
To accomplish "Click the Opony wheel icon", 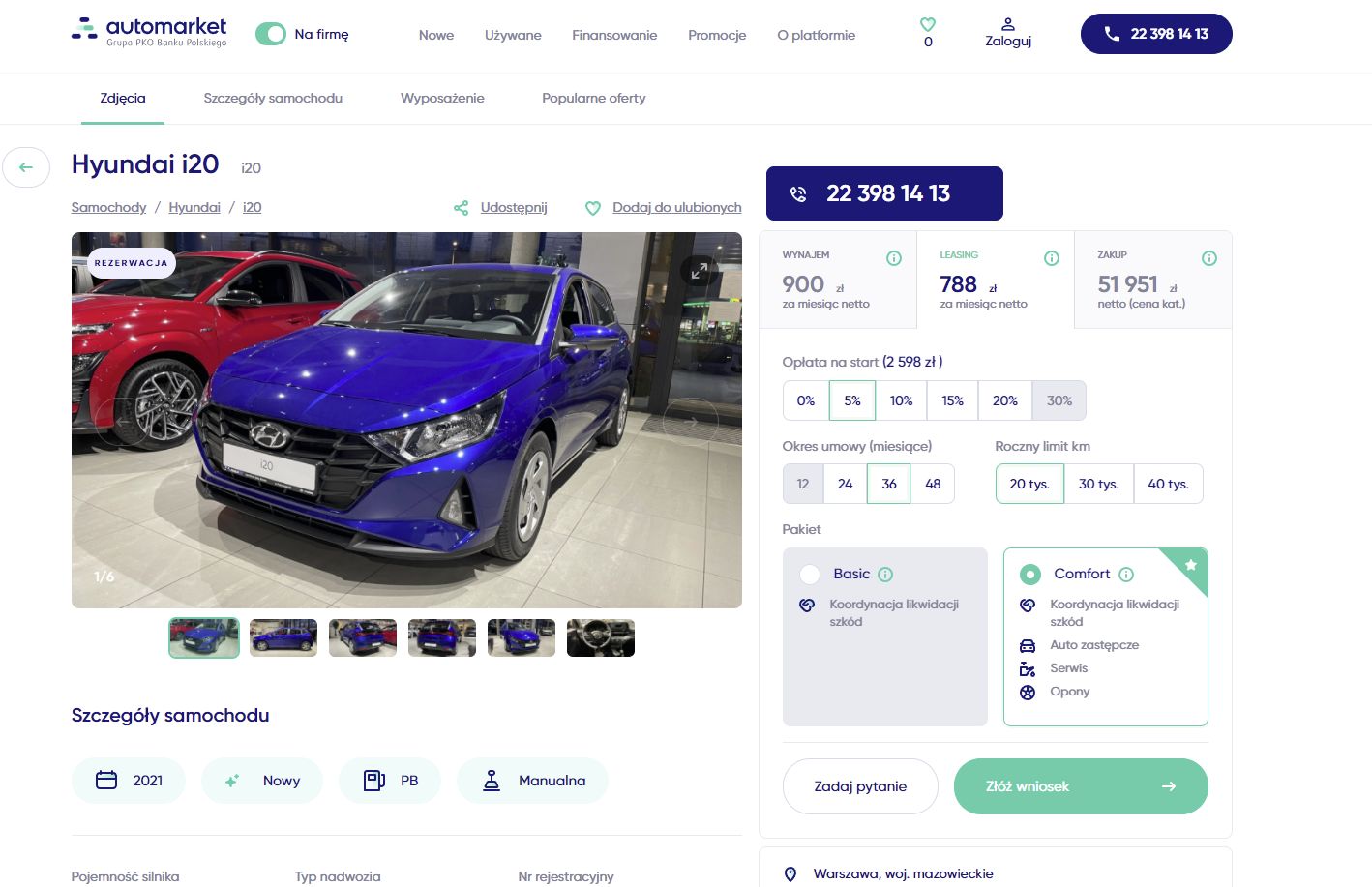I will (x=1028, y=692).
